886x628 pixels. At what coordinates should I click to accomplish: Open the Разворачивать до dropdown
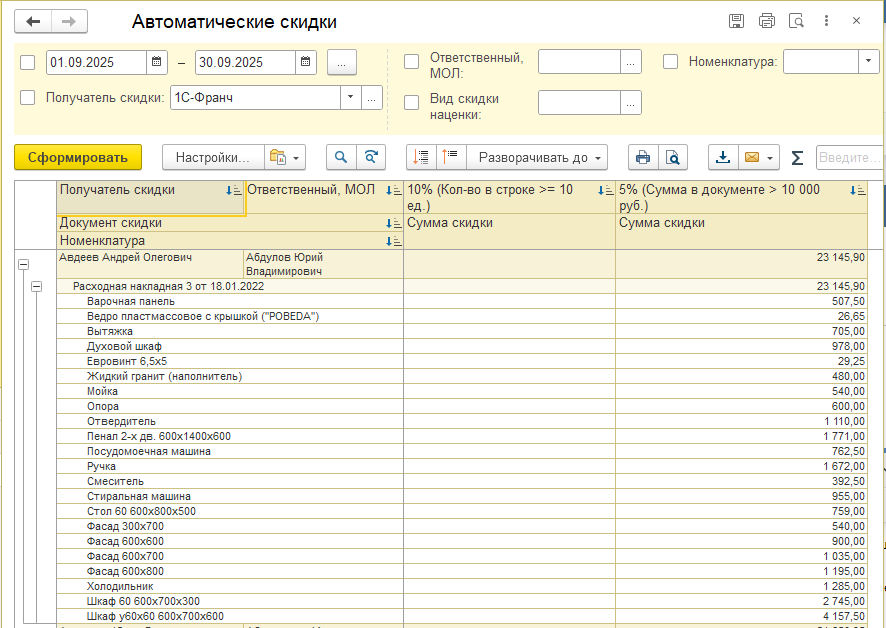coord(537,158)
